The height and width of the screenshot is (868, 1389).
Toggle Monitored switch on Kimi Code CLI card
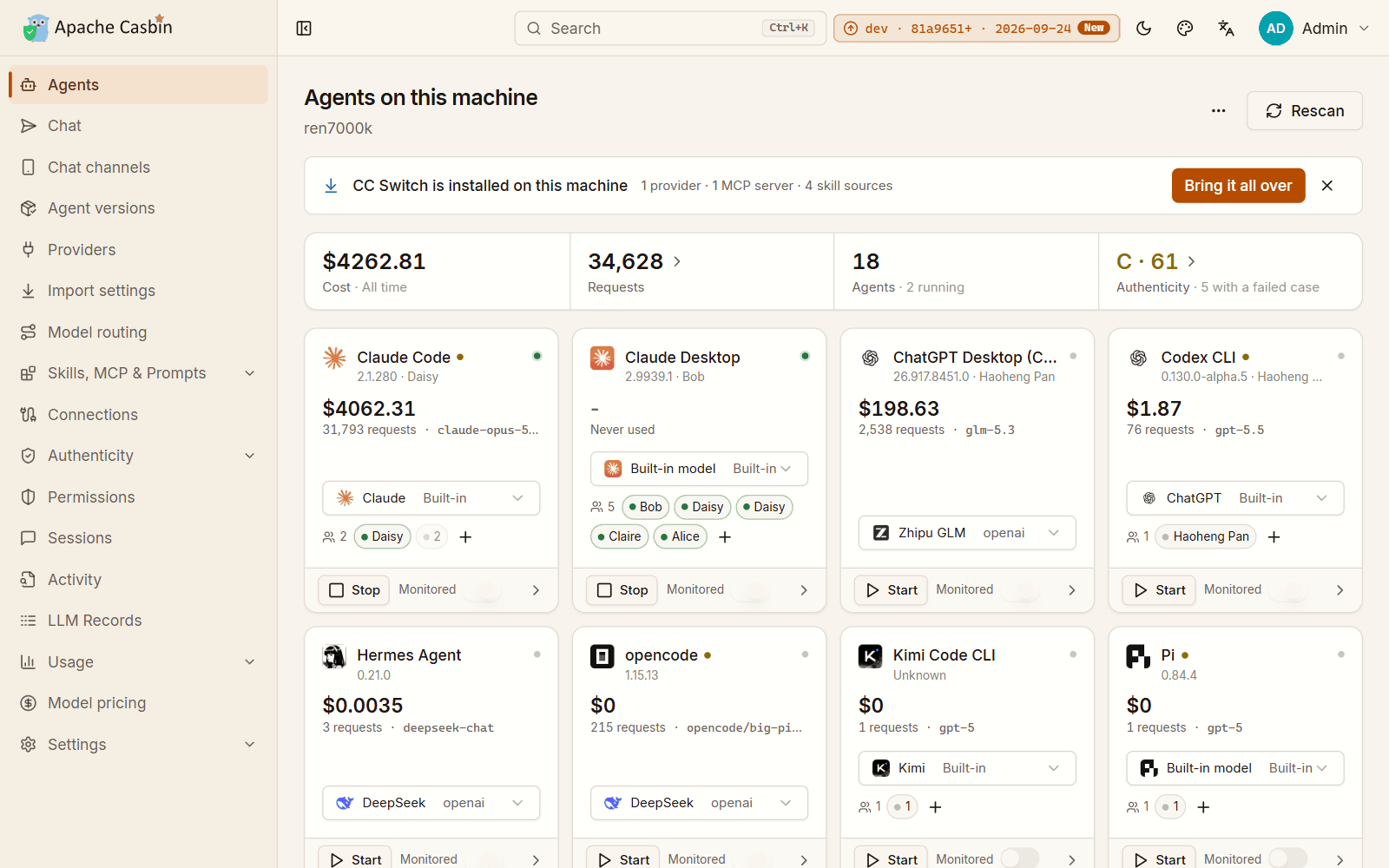click(1020, 858)
